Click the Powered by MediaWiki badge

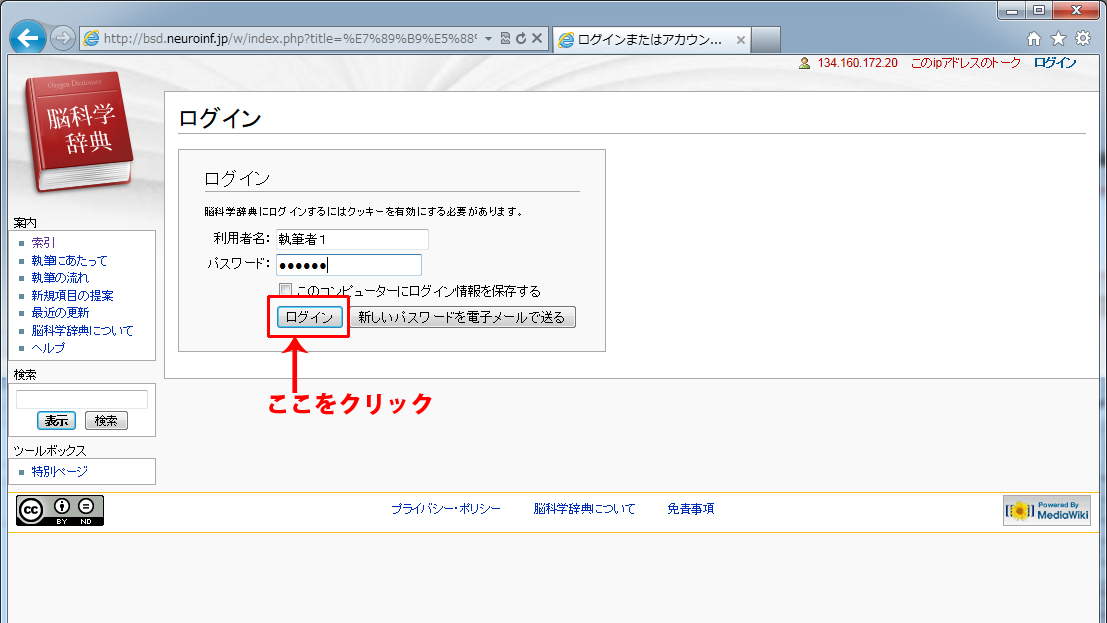[1047, 510]
